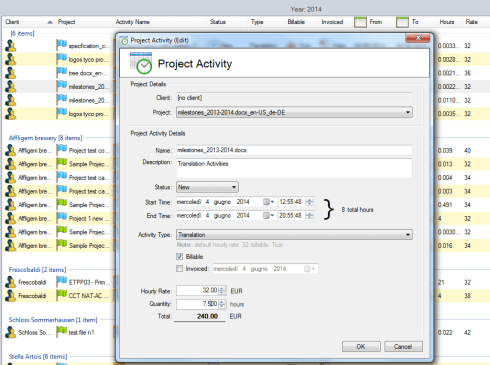This screenshot has width=490, height=365.
Task: Open the Status dropdown showing New
Action: tap(234, 187)
